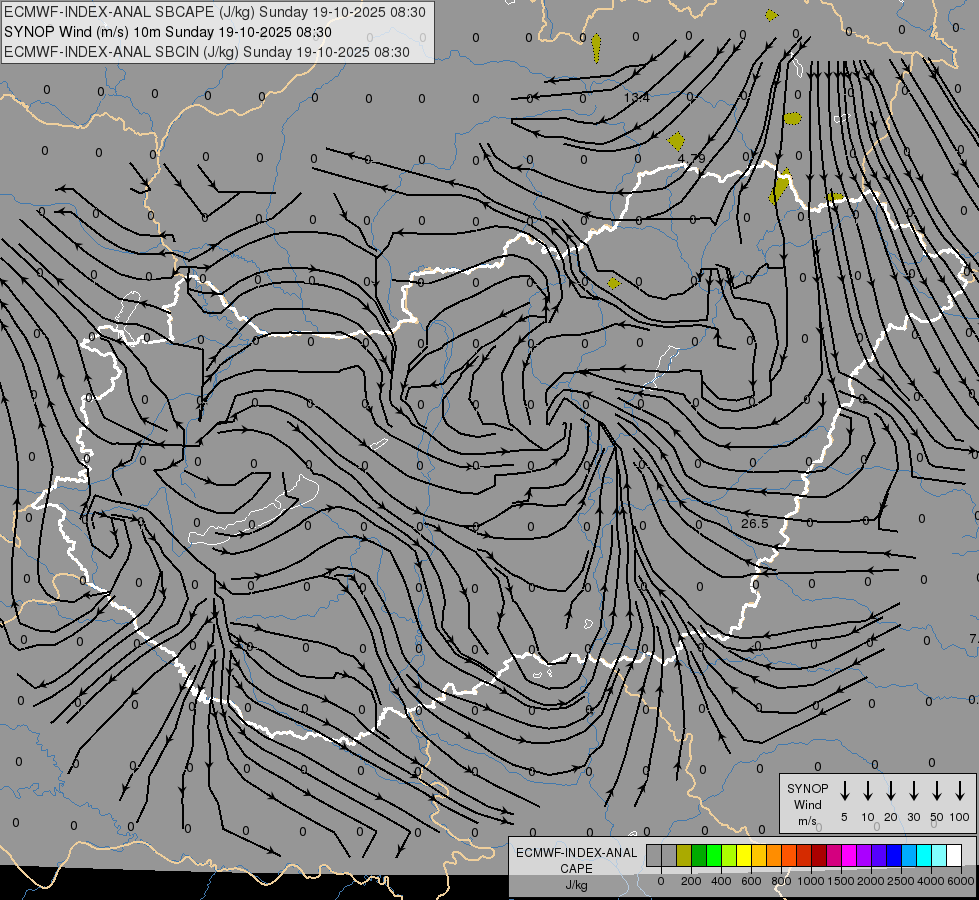The height and width of the screenshot is (900, 979).
Task: Click the 50 m/s wind arrow in legend
Action: tap(937, 791)
